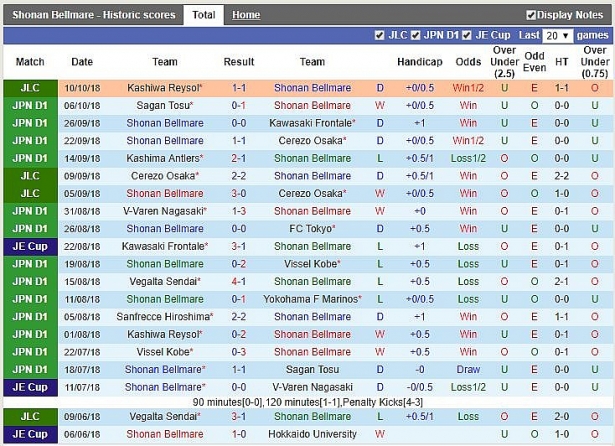Screen dimensions: 615x446
Task: Open Hokkaido University team link
Action: tap(312, 434)
